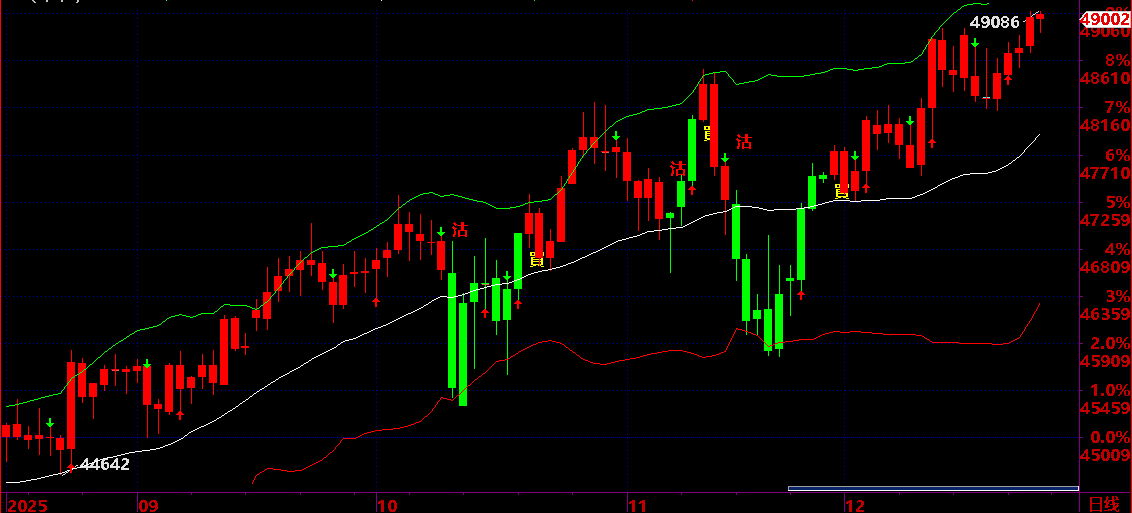Click the 買 signal nearest the 12 gridline
Viewport: 1132px width, 513px height.
point(841,191)
